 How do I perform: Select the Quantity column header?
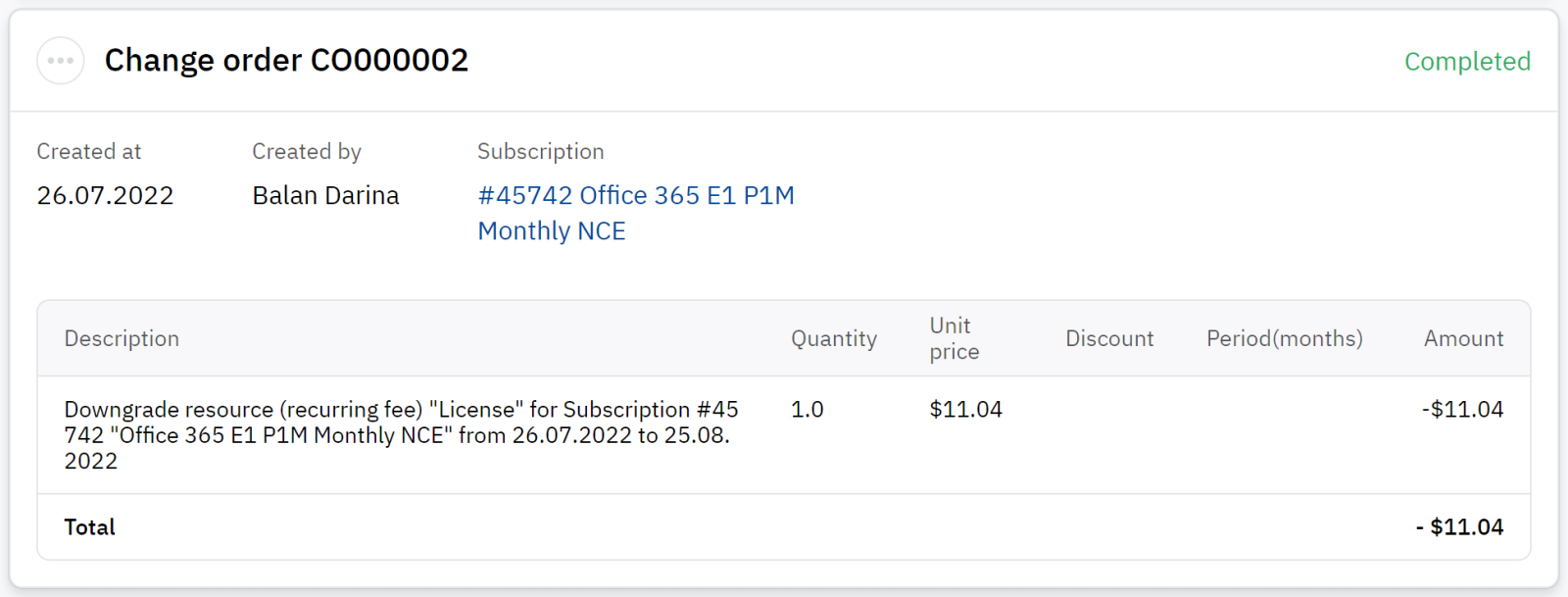coord(834,339)
